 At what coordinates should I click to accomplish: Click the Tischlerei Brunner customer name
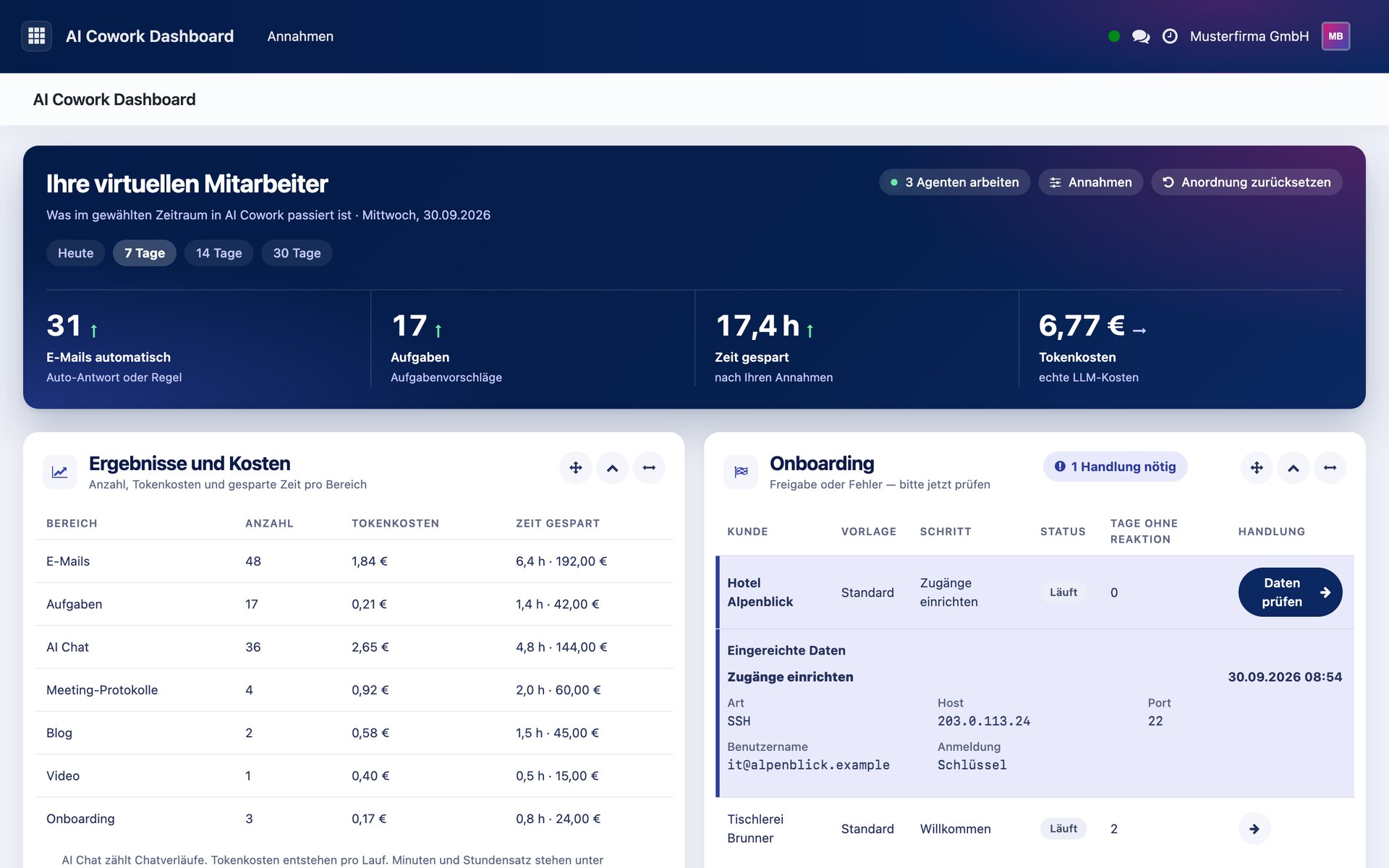(755, 829)
